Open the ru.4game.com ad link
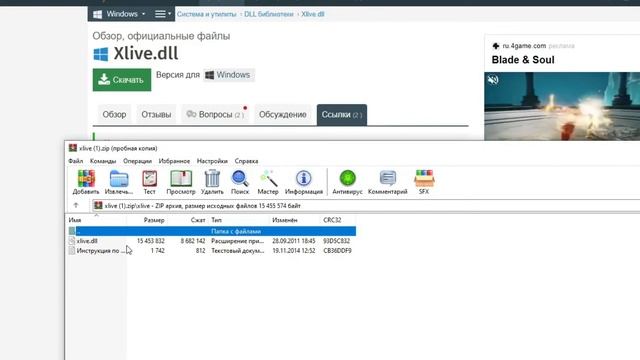Viewport: 640px width, 360px height. tap(524, 46)
